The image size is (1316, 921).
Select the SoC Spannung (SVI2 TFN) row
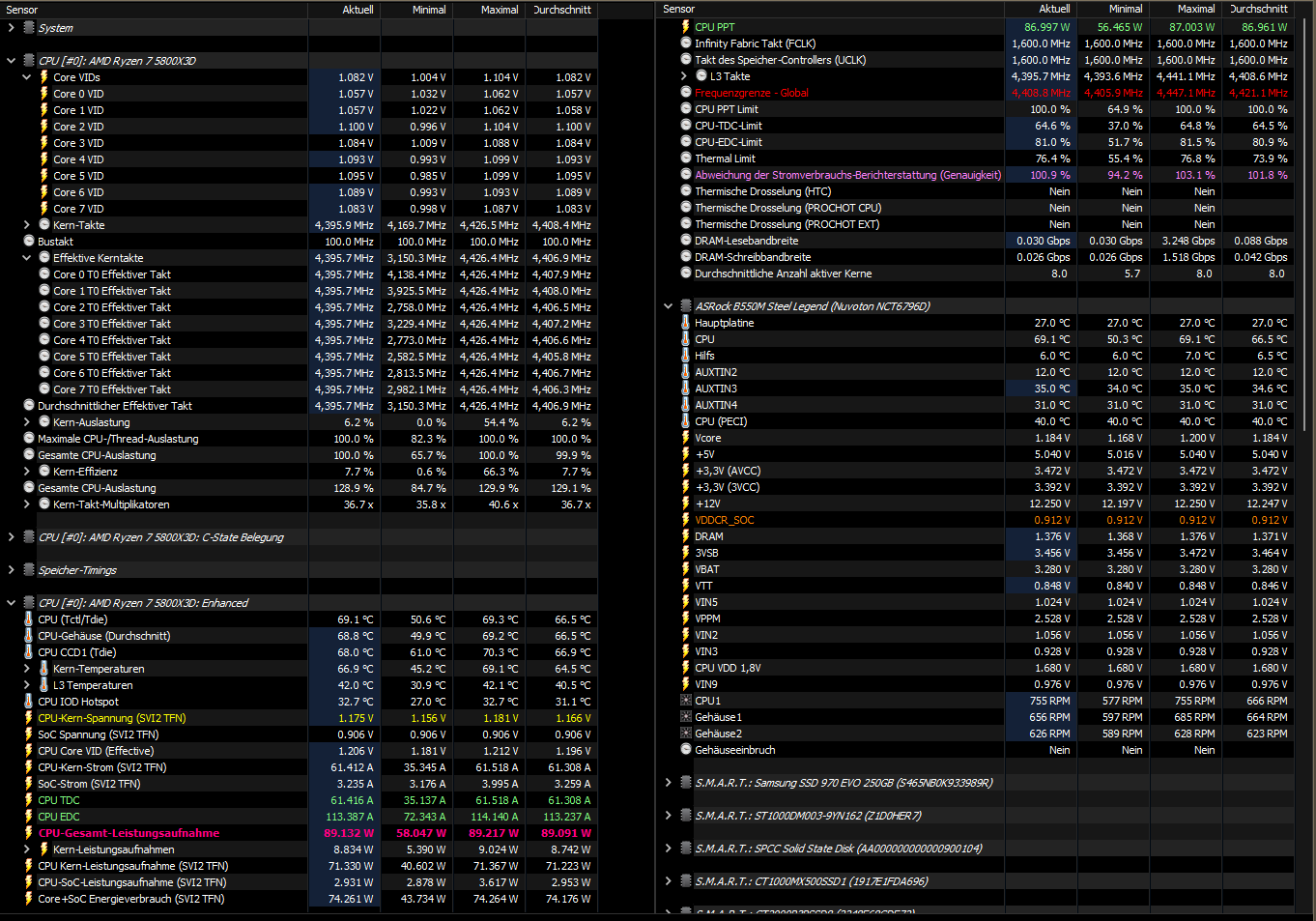click(300, 734)
